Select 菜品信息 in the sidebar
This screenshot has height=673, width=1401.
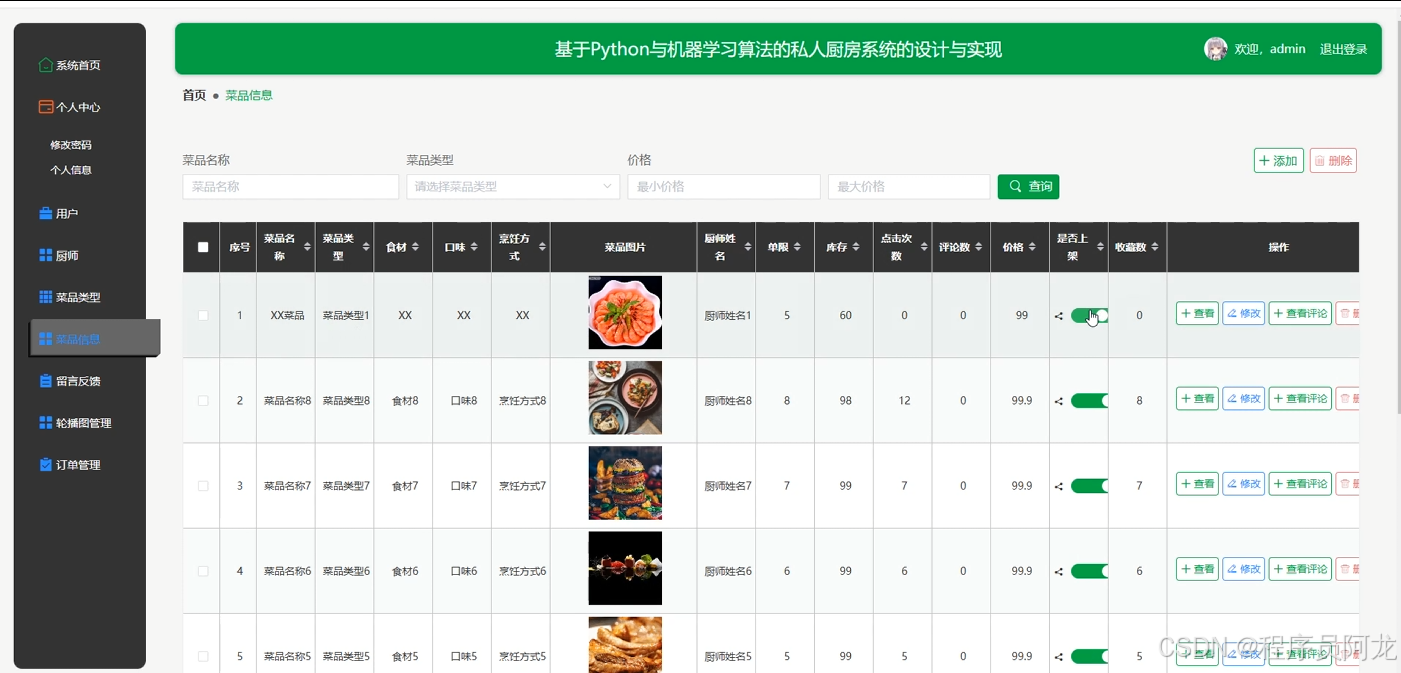click(x=95, y=339)
